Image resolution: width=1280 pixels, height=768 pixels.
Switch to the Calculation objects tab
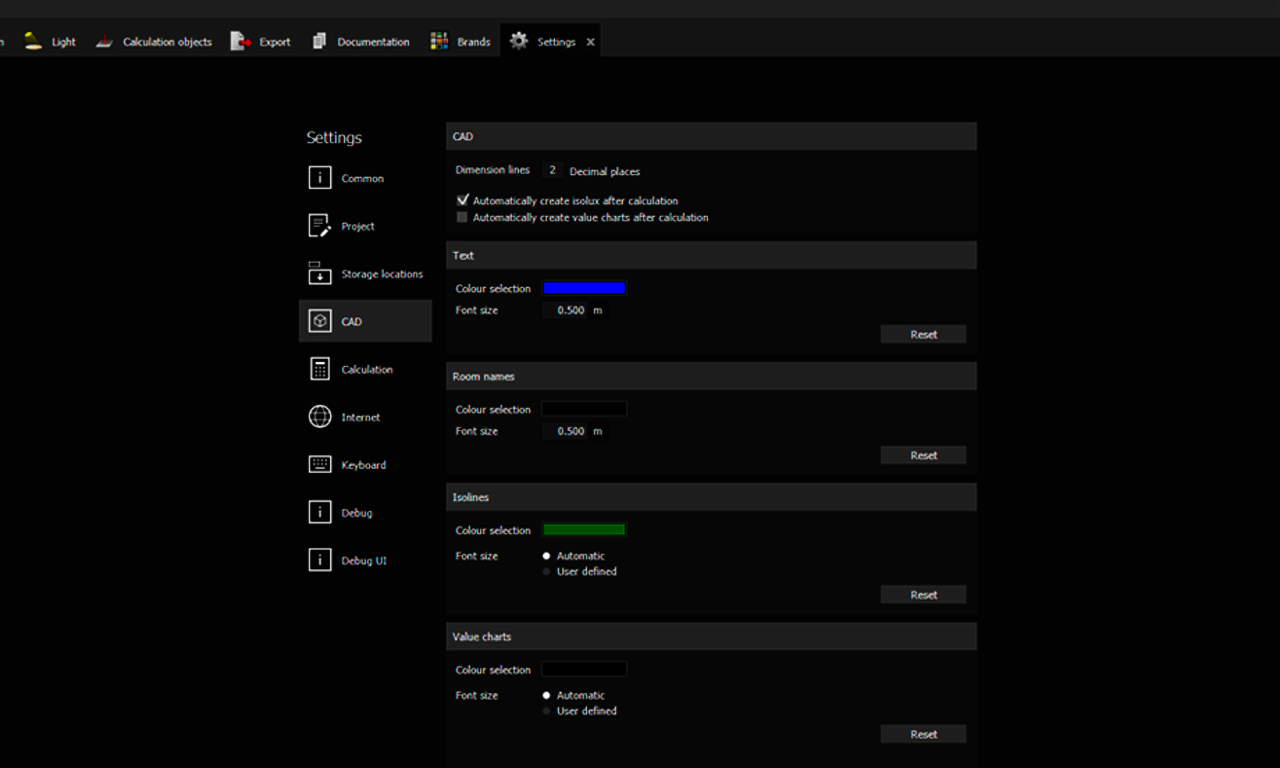[x=154, y=42]
